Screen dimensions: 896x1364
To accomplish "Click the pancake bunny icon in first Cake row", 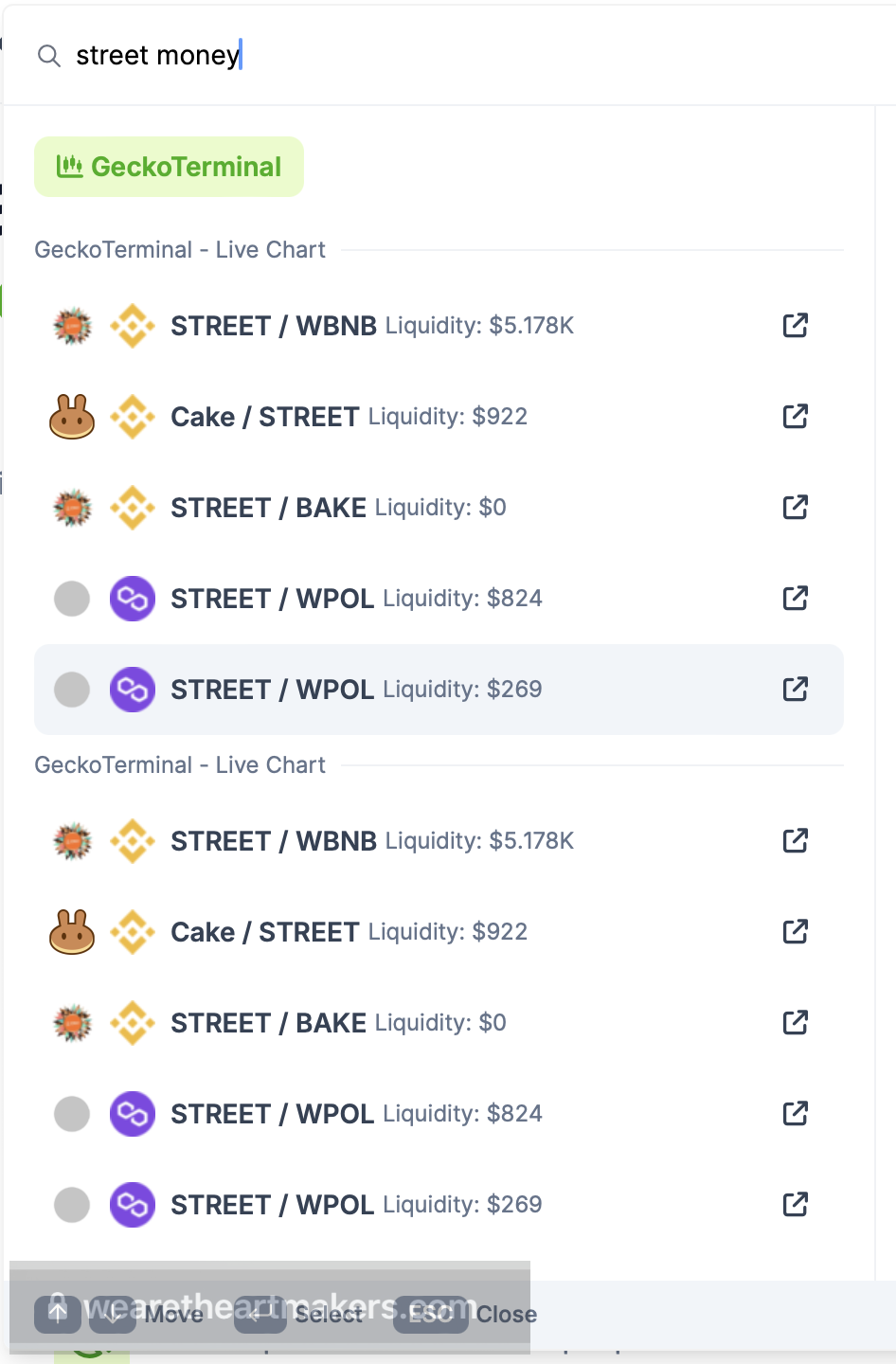I will tap(72, 417).
